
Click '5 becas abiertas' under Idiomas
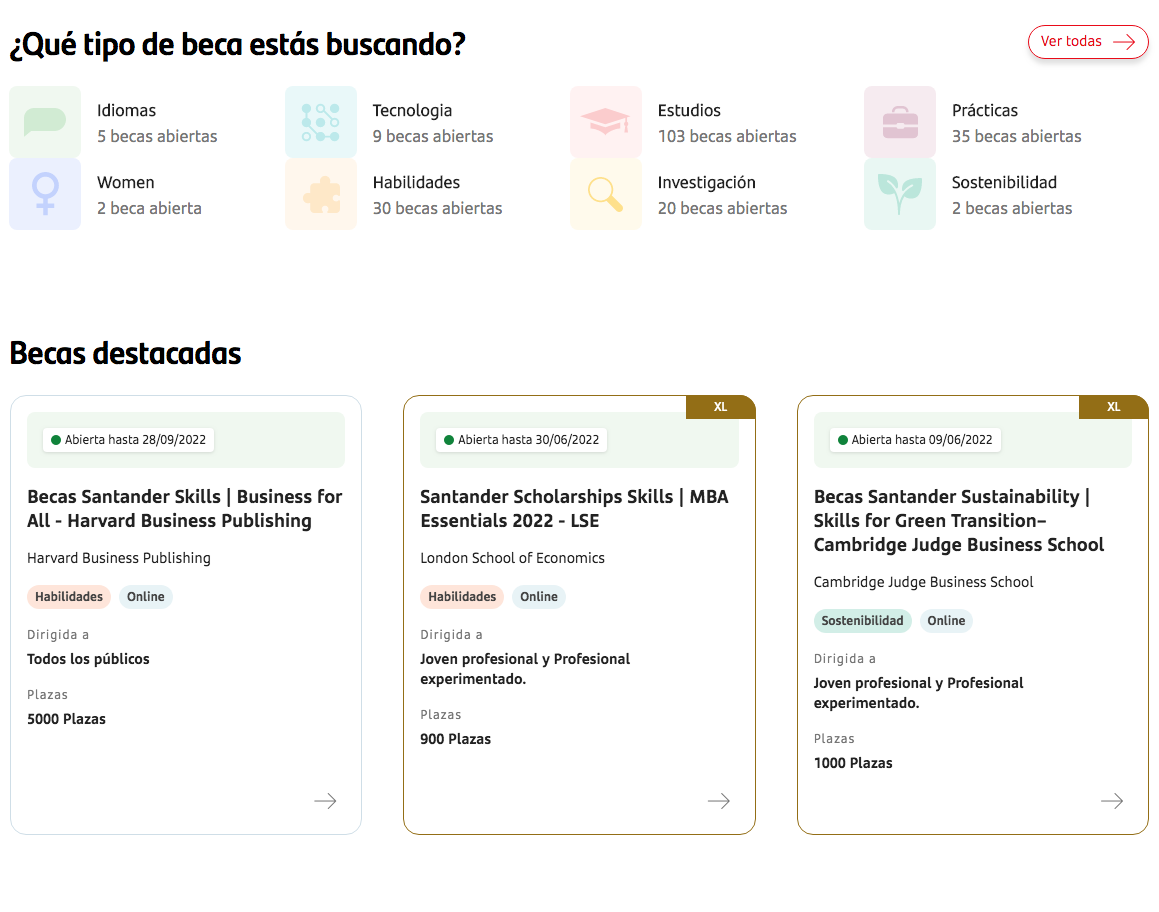click(x=157, y=136)
